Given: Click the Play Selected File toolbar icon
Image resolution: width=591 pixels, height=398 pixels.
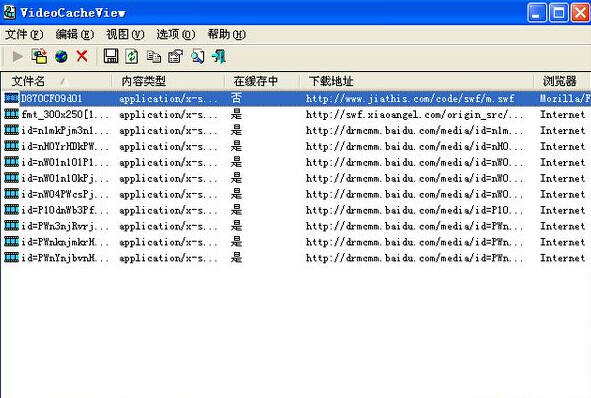Looking at the screenshot, I should (17, 57).
